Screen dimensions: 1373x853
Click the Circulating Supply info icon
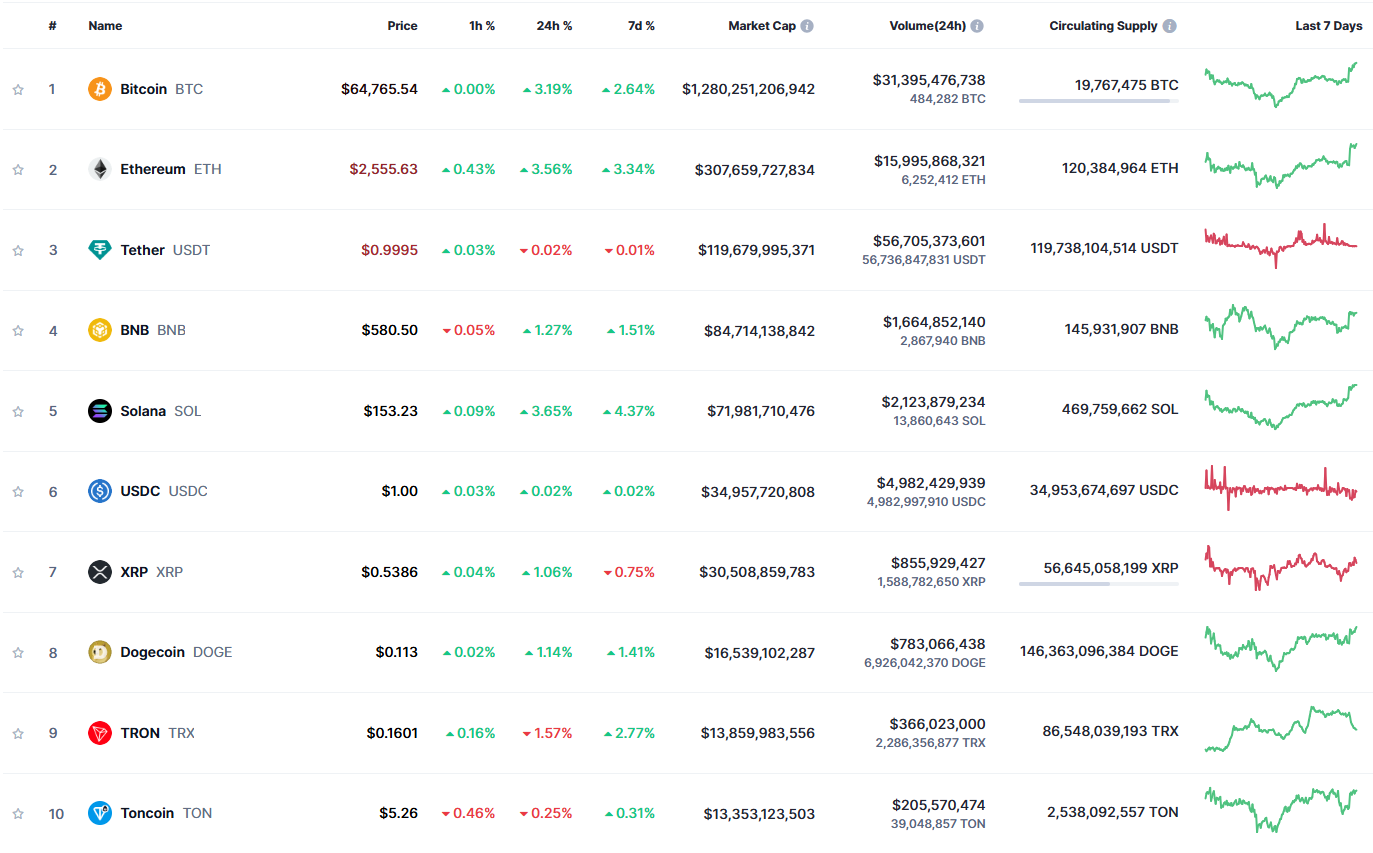coord(1169,26)
